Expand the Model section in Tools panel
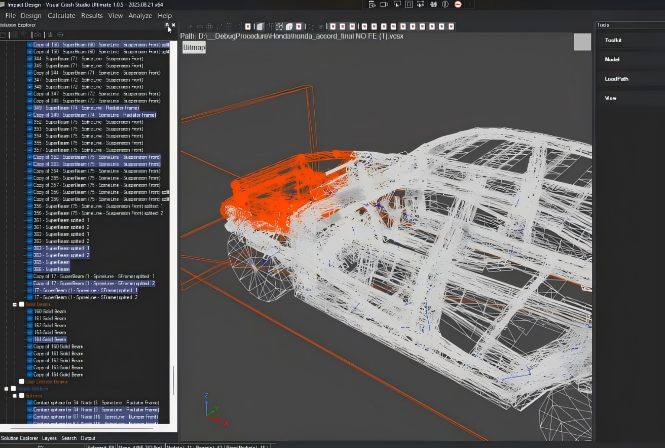The width and height of the screenshot is (665, 448). [610, 59]
